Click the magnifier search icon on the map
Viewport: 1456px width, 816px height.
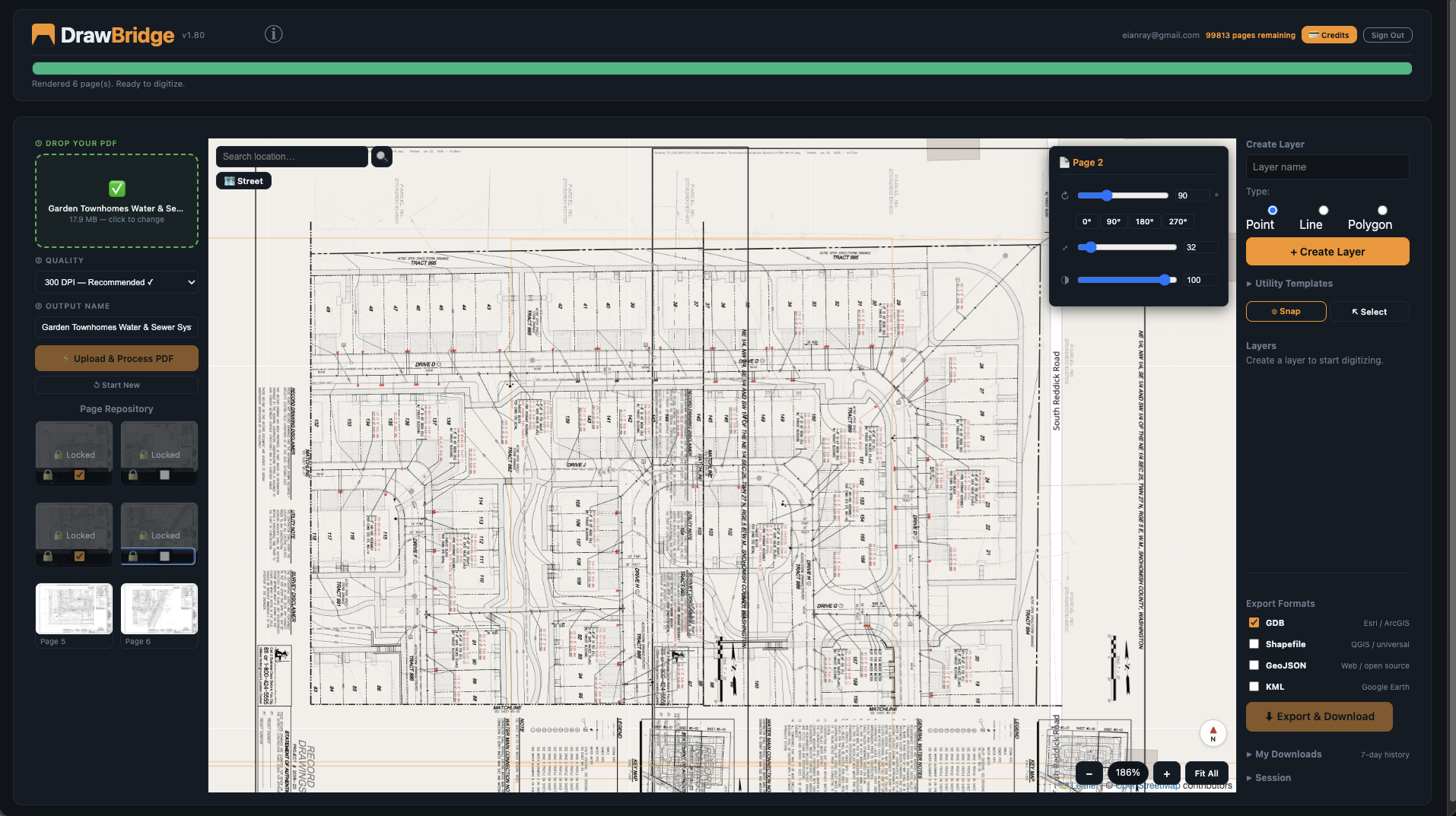pos(381,157)
